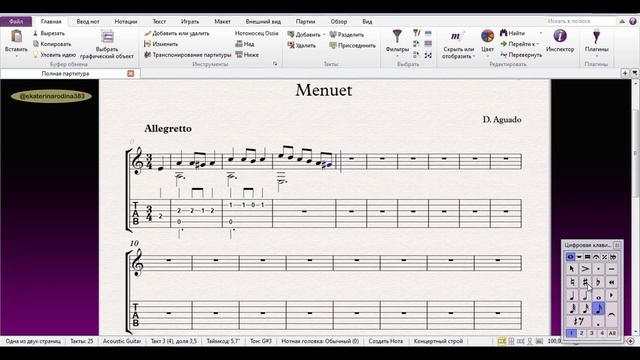
Task: Add ossia staff Ниже (below)
Action: [x=247, y=55]
